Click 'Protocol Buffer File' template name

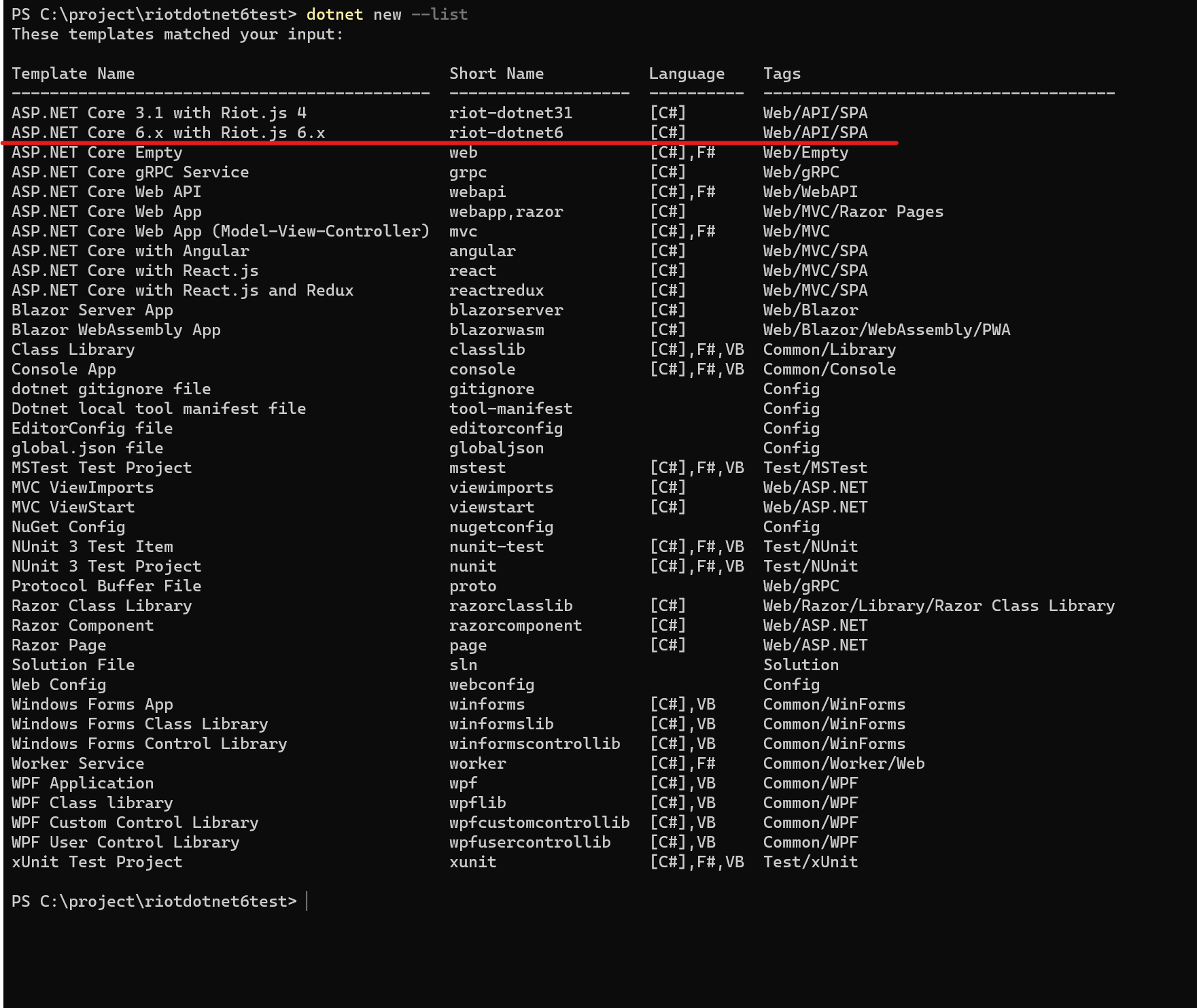pos(106,586)
